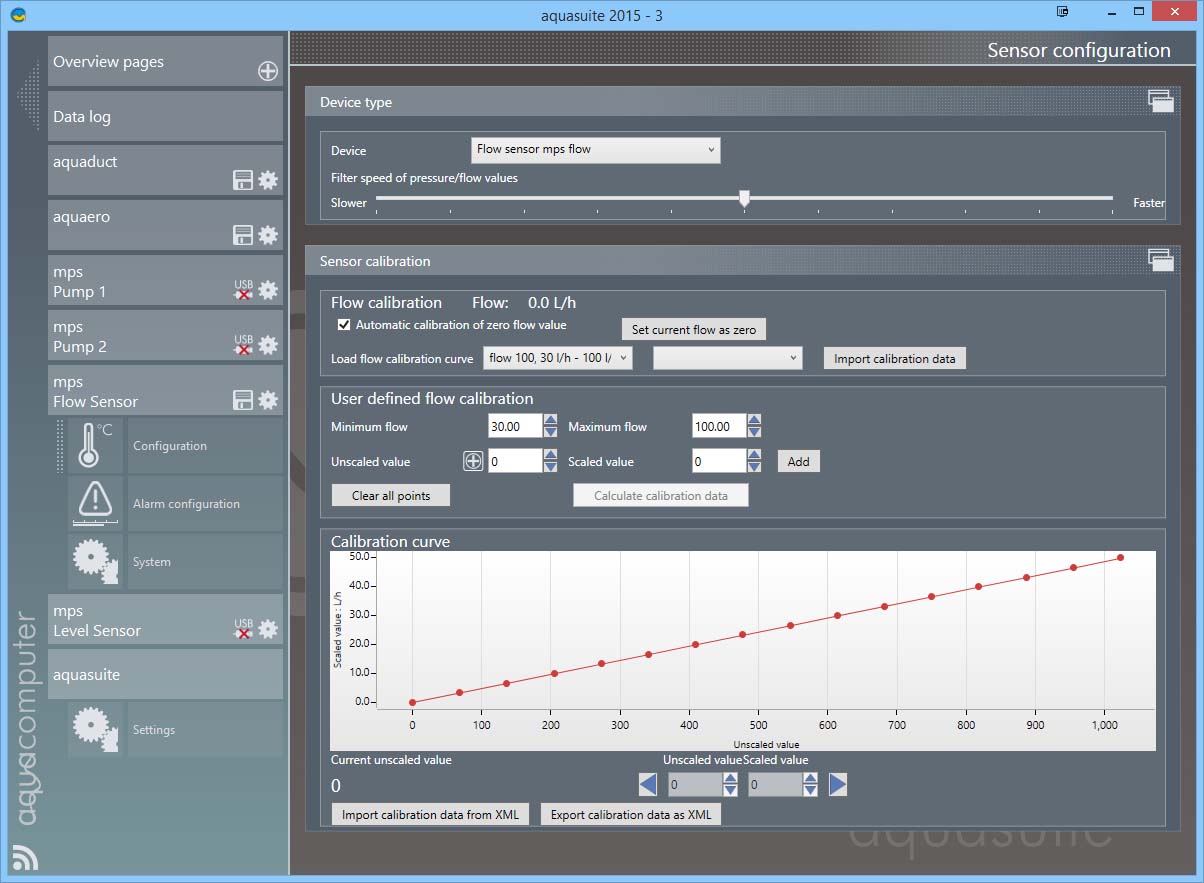Click the Add button
The width and height of the screenshot is (1204, 883).
click(799, 461)
